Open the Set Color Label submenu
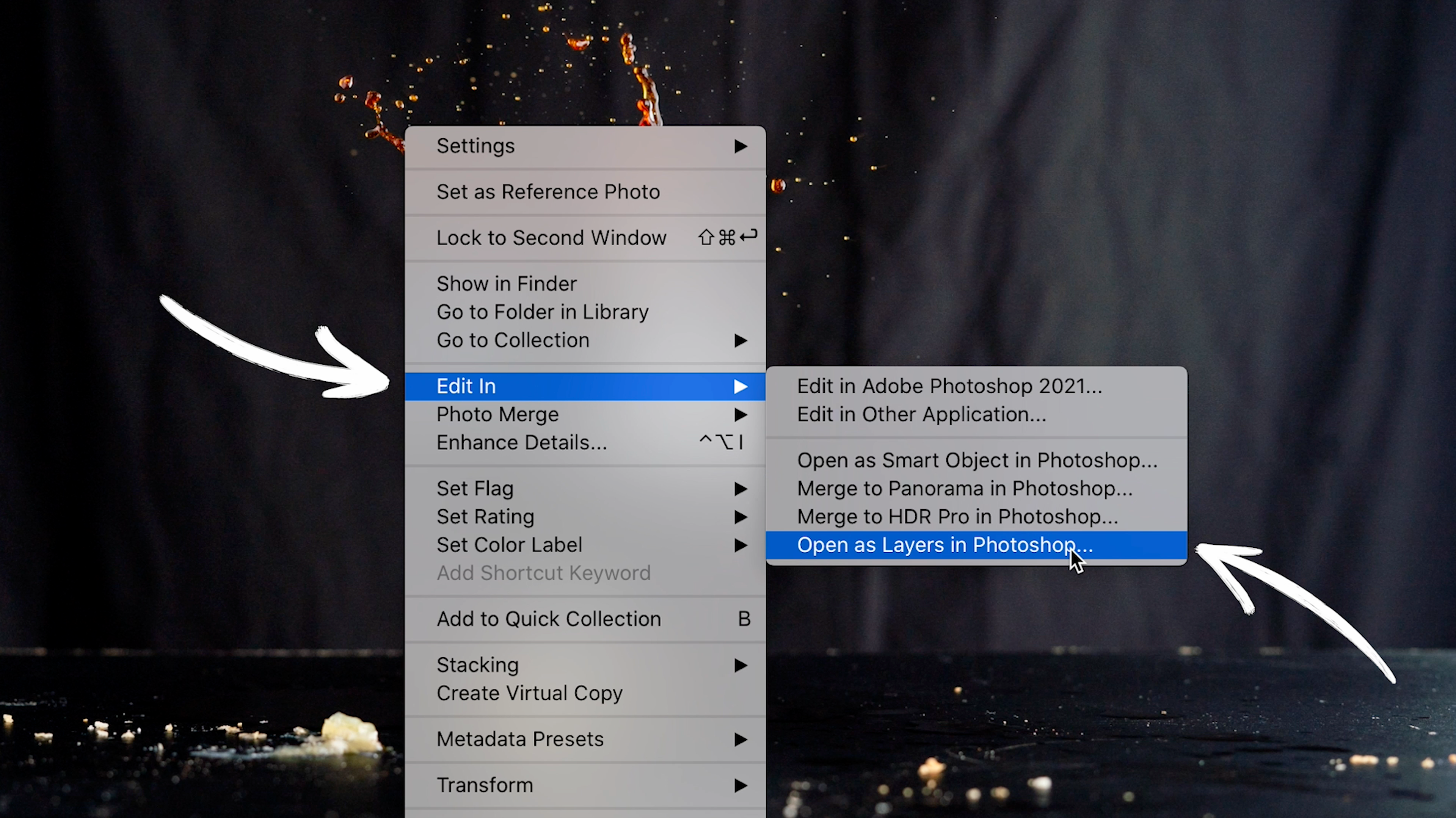Viewport: 1456px width, 818px height. tap(585, 545)
